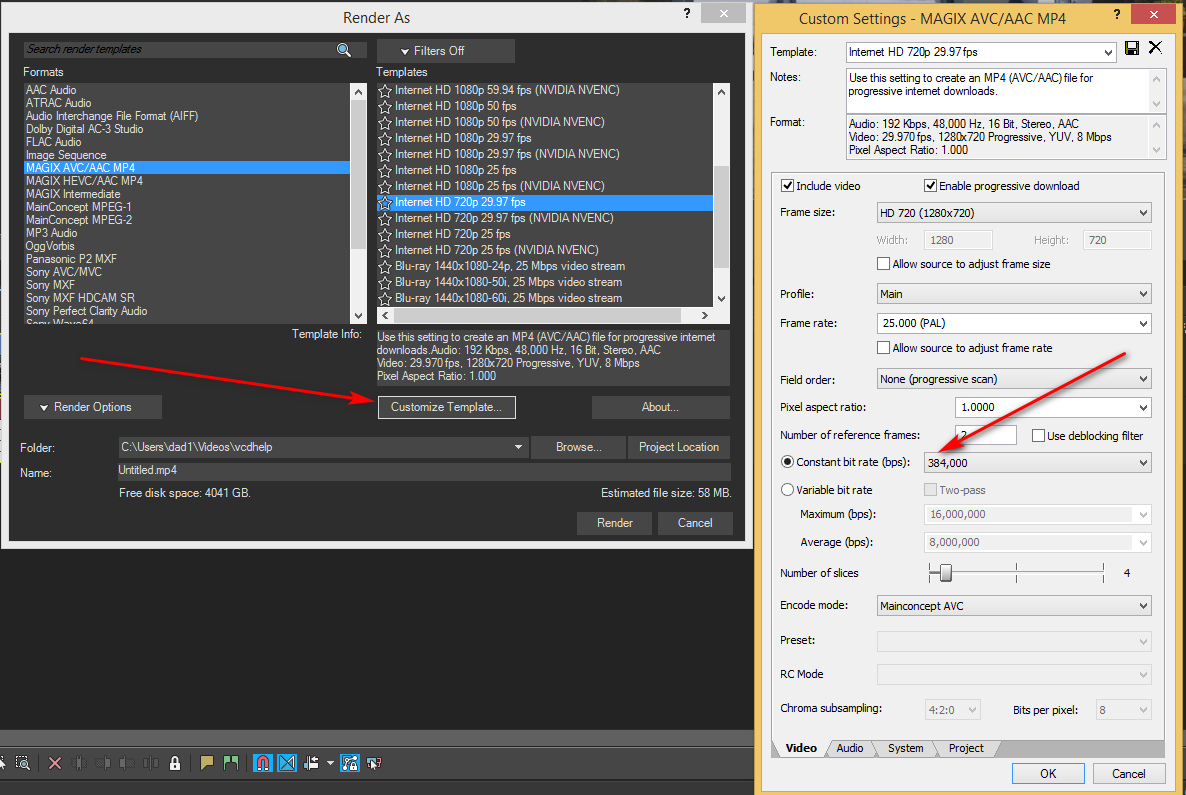Toggle Ignore Event Grouping icon
This screenshot has width=1186, height=795.
[x=374, y=763]
